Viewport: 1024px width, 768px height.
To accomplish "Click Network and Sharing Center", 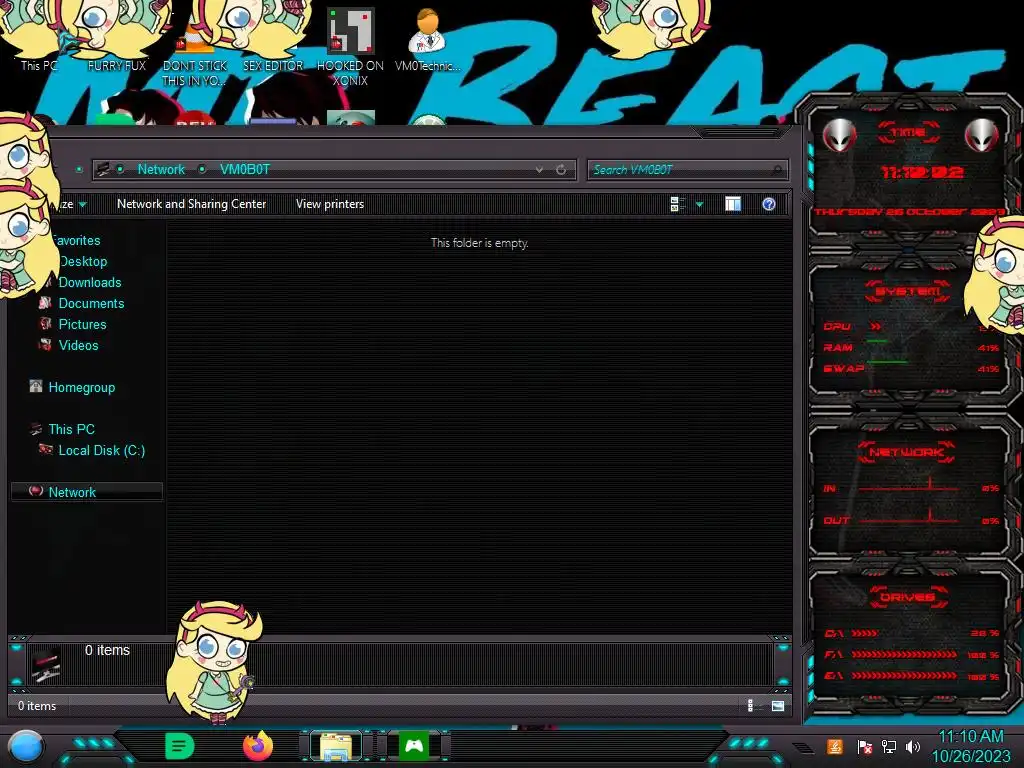I will click(x=191, y=204).
